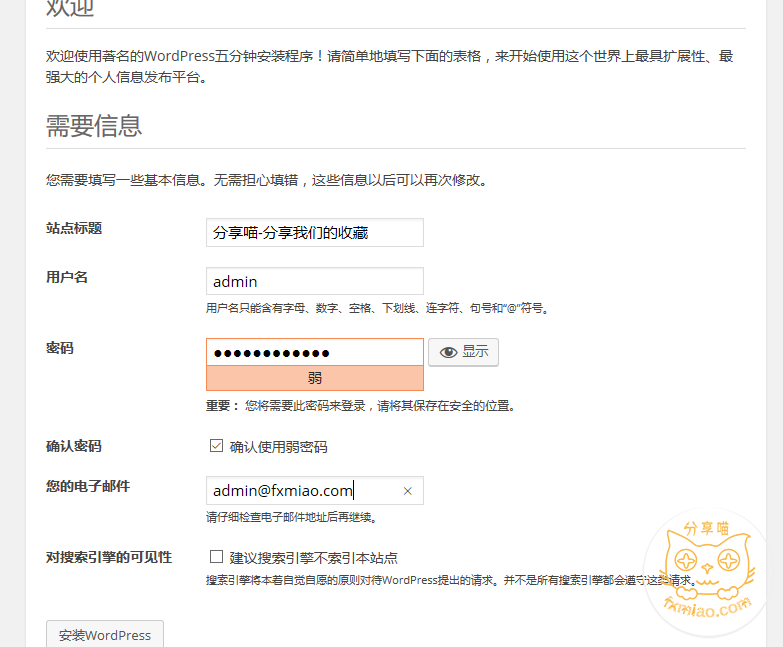
Task: Click the 重要 password notice text
Action: coord(361,405)
